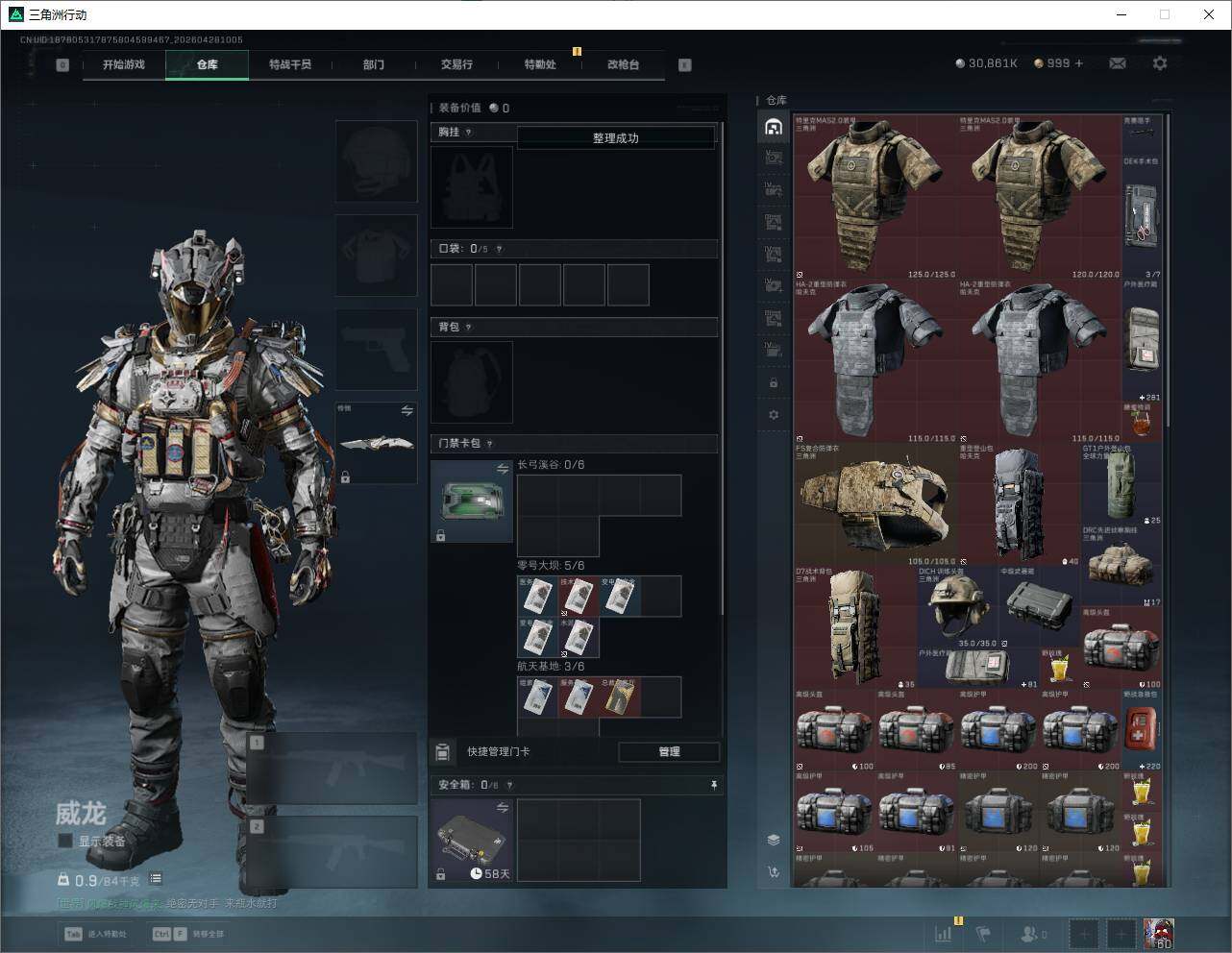Select the 中级武器箱 weapon case
This screenshot has width=1232, height=953.
1040,607
